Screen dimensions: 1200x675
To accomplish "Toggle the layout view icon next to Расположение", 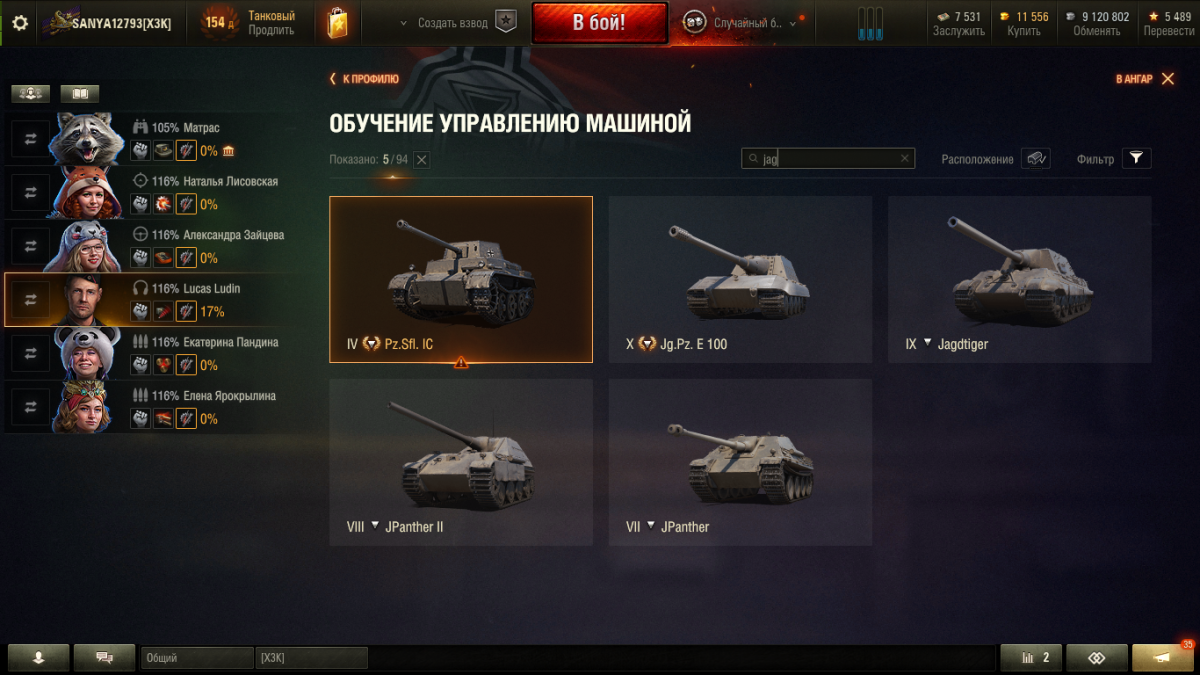I will 1035,158.
